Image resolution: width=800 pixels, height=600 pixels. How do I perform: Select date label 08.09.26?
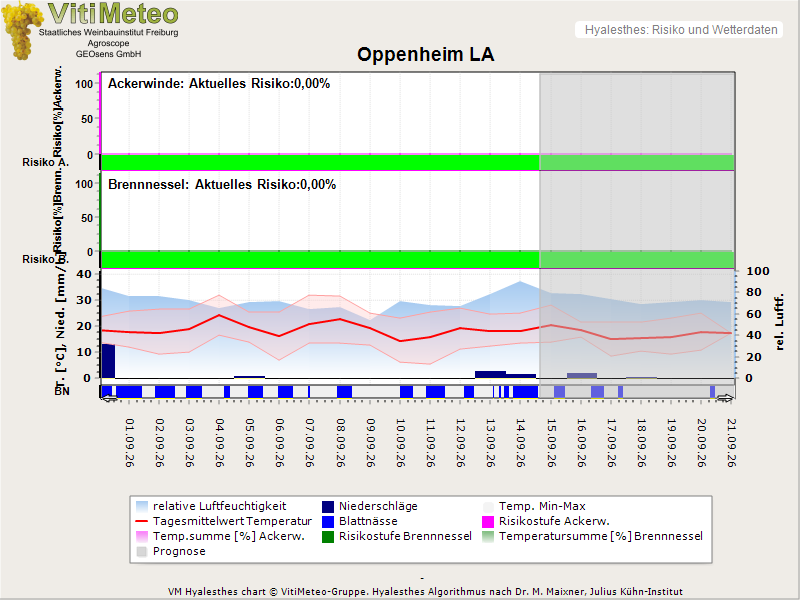pos(340,442)
